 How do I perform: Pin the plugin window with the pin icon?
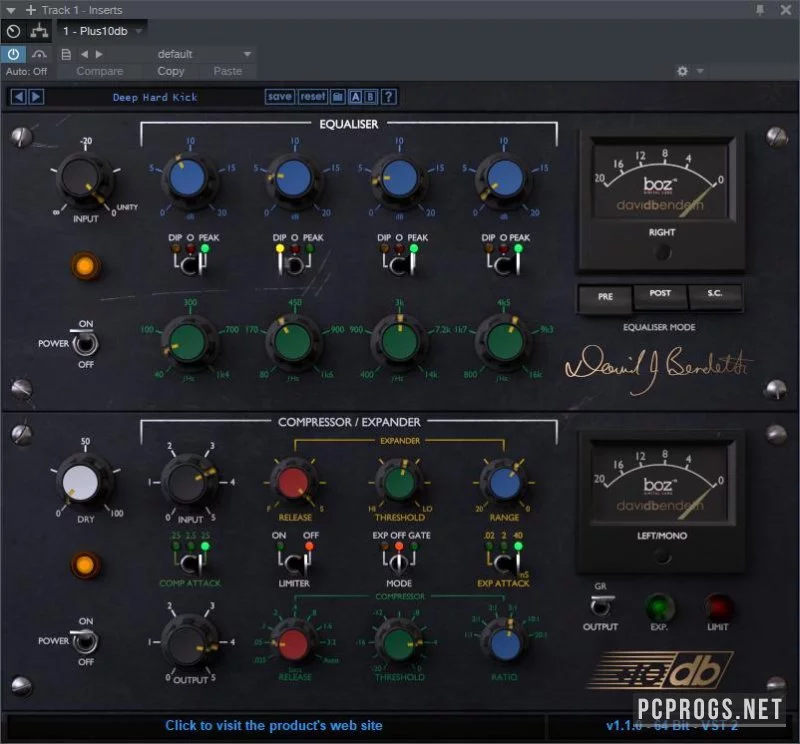(760, 10)
